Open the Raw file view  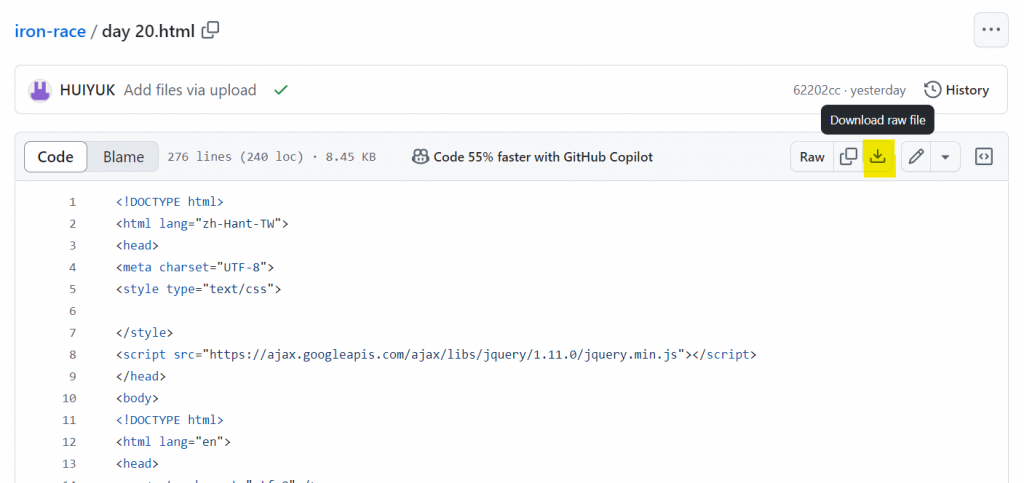812,157
